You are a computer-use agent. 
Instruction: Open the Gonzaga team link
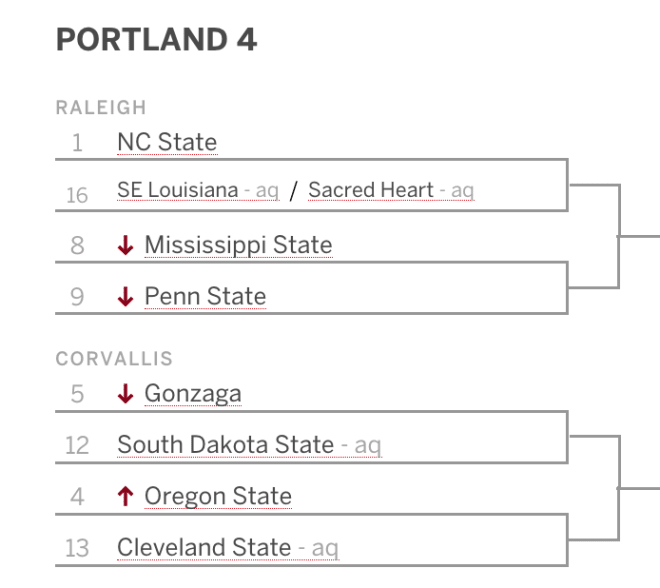pyautogui.click(x=193, y=394)
